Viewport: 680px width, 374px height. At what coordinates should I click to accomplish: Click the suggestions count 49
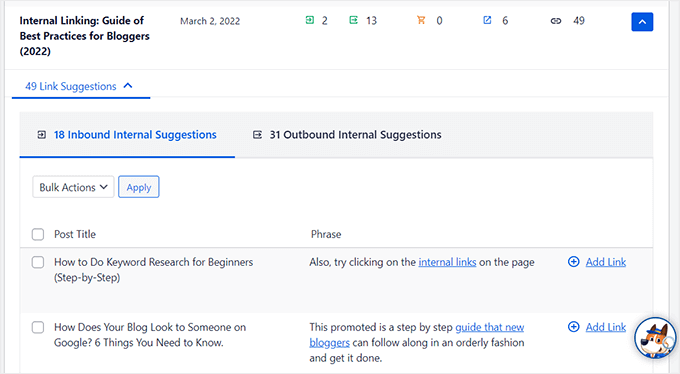(579, 20)
